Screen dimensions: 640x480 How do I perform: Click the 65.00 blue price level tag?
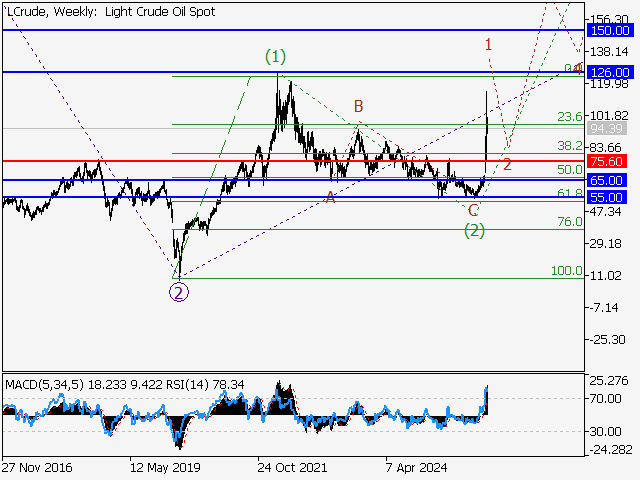[x=609, y=180]
